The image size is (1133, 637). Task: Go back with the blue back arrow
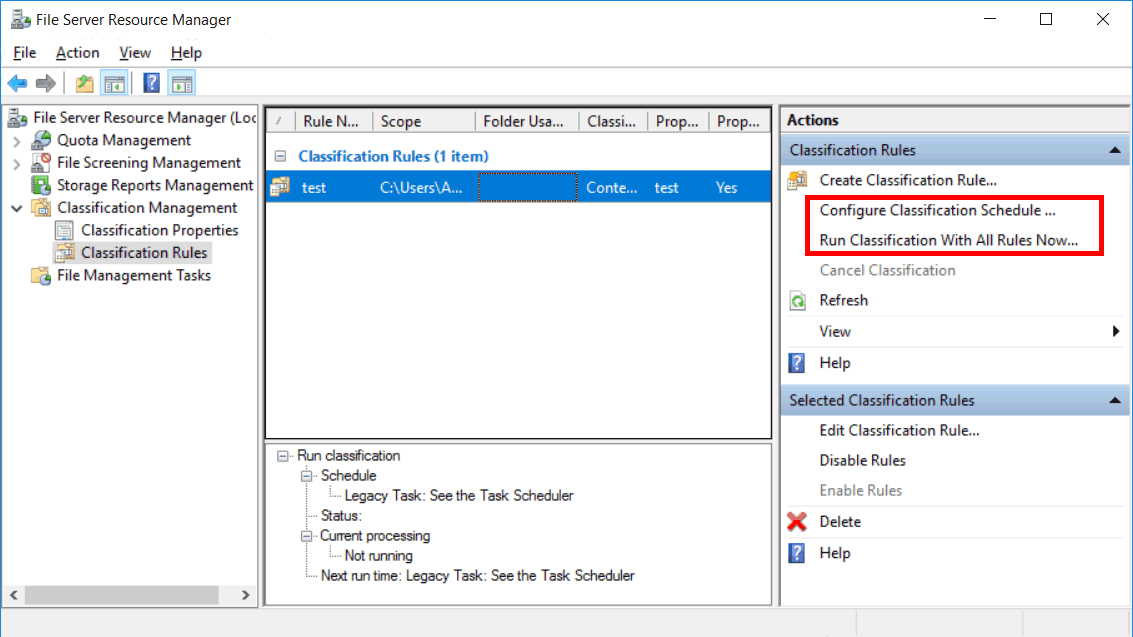(17, 84)
